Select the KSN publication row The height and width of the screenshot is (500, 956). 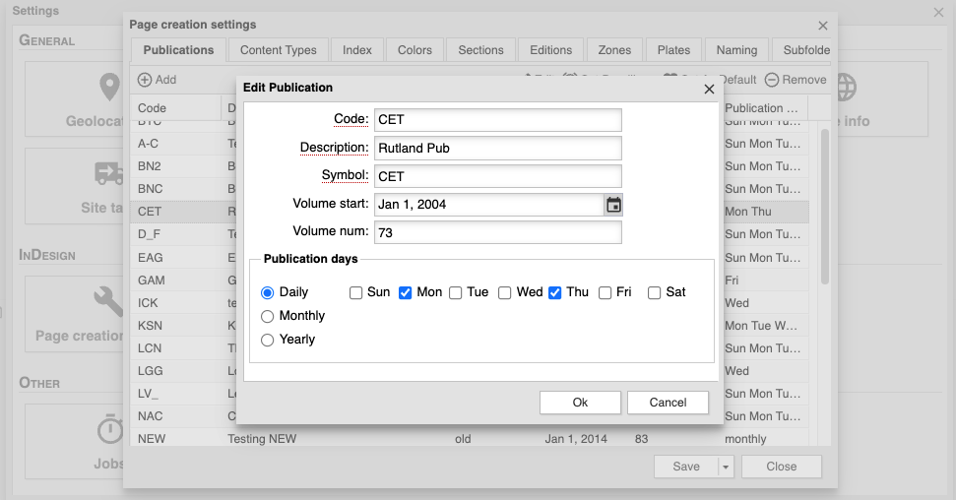(469, 326)
